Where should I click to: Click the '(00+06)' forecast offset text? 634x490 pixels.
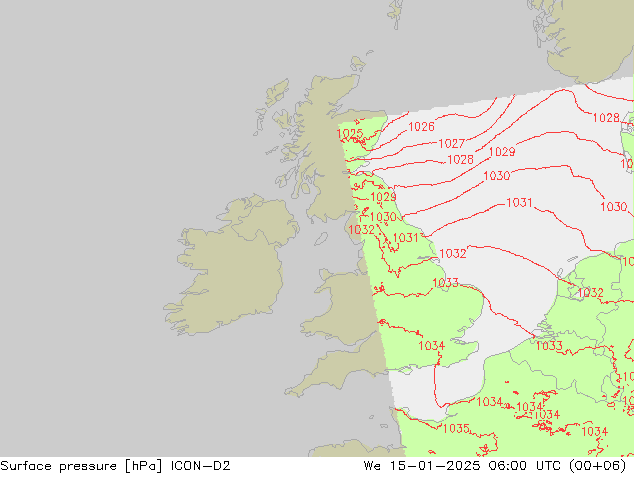pyautogui.click(x=598, y=466)
